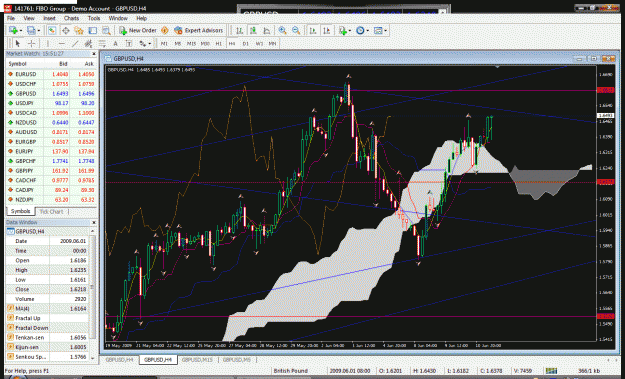Expand the Profiles dropdown arrow
The image size is (625, 379).
[39, 31]
